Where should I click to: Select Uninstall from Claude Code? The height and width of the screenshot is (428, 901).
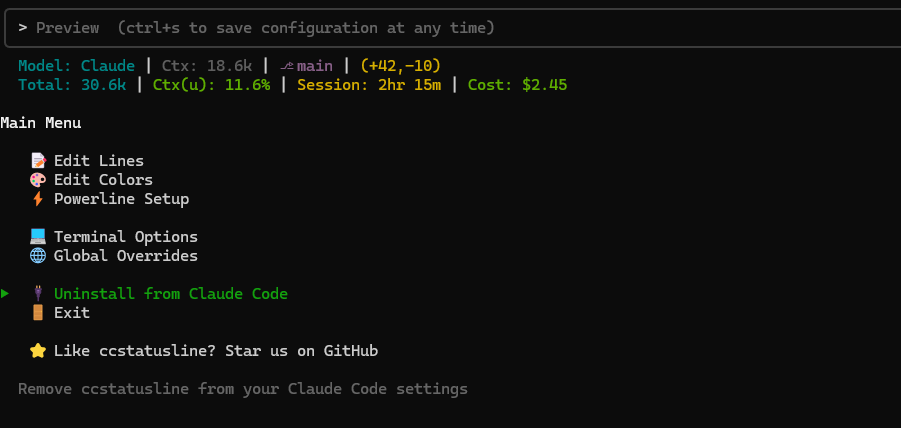[x=171, y=294]
